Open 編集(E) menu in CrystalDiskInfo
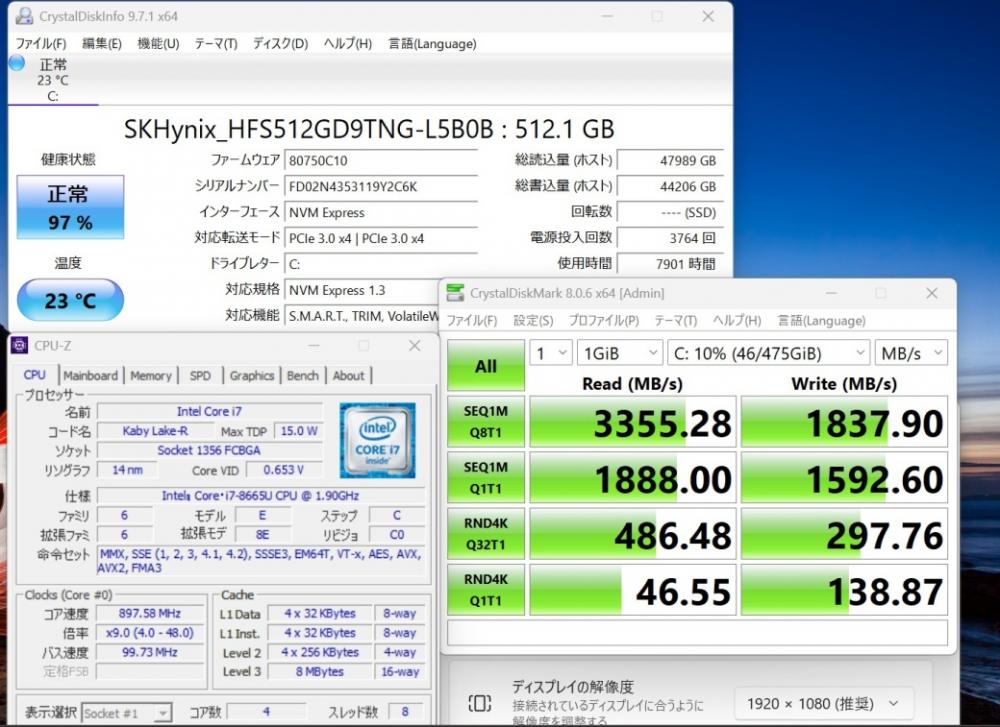 (x=102, y=43)
